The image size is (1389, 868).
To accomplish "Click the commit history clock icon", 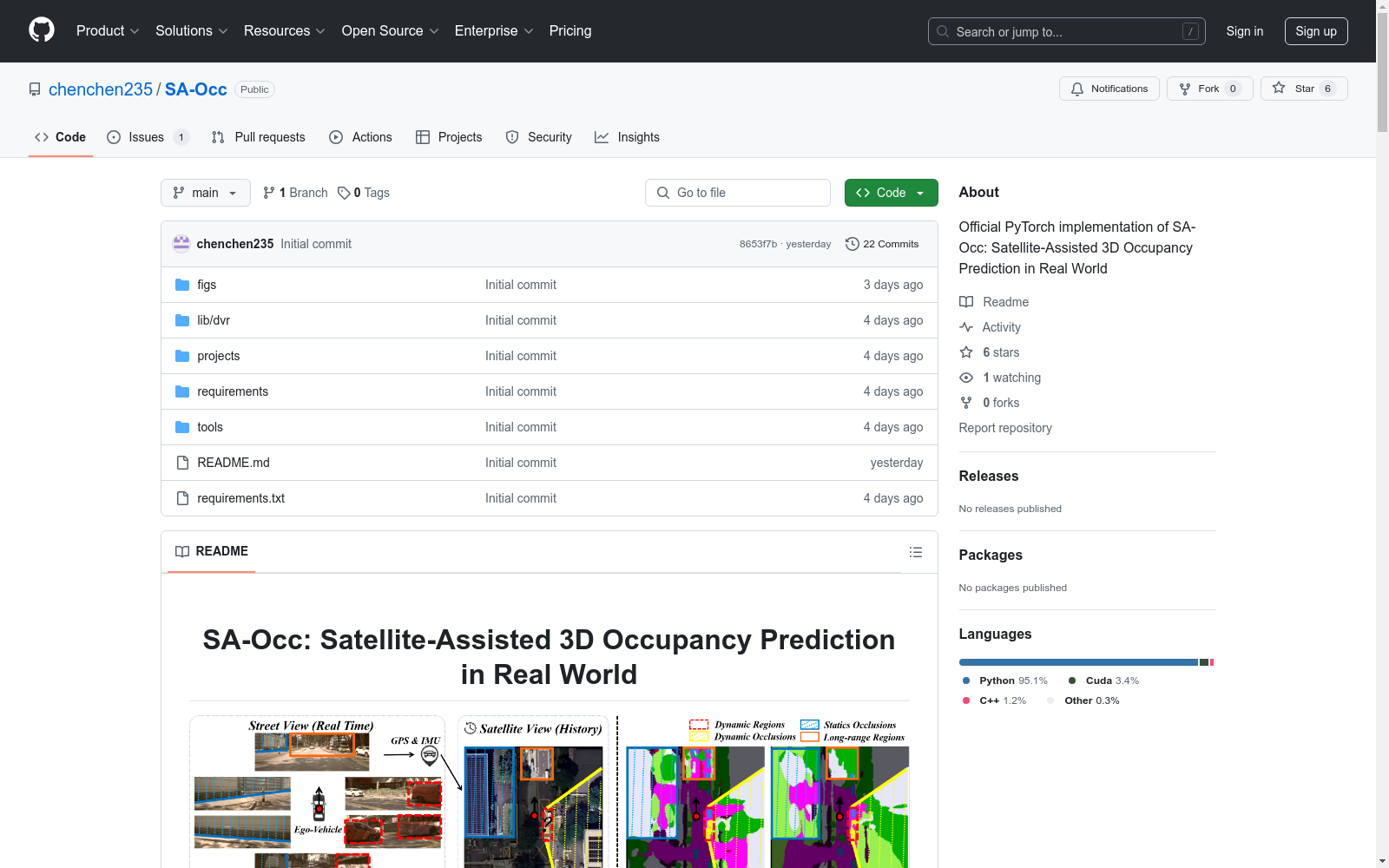I will pyautogui.click(x=852, y=244).
